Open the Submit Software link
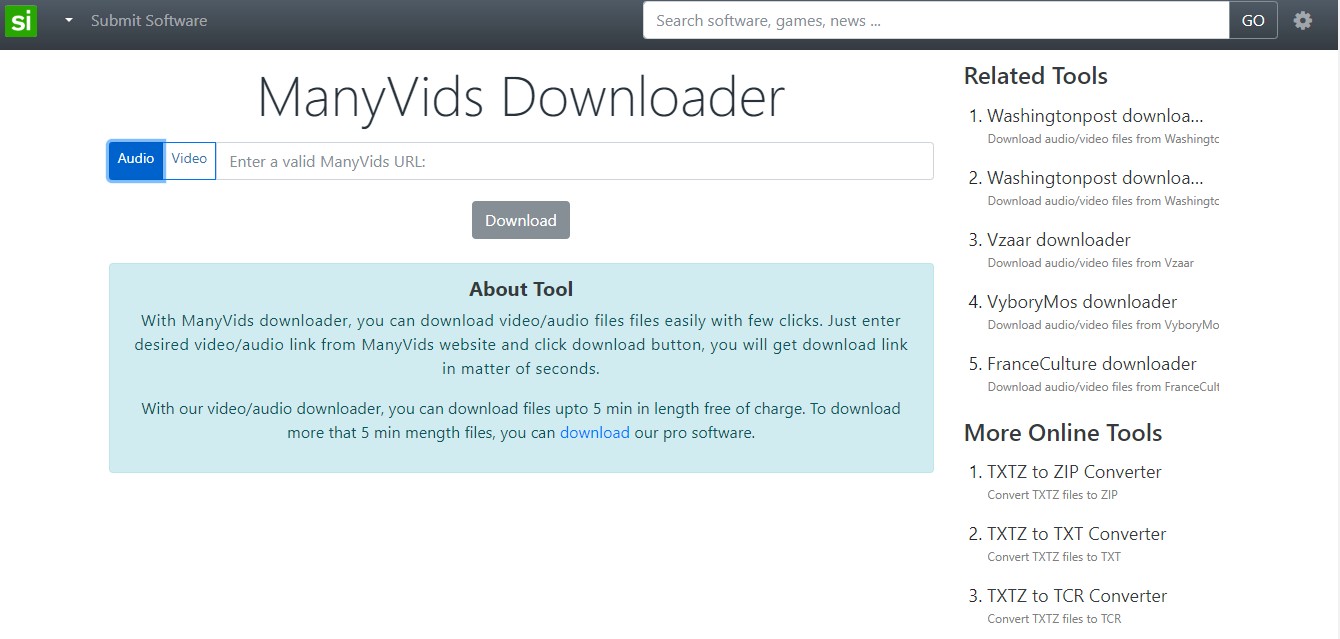Screen dimensions: 1340x639 (149, 20)
